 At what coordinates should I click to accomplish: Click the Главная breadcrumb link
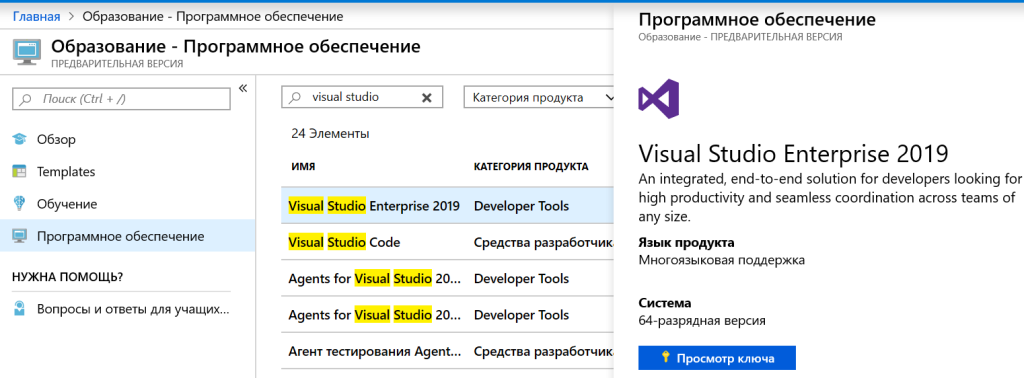click(37, 16)
